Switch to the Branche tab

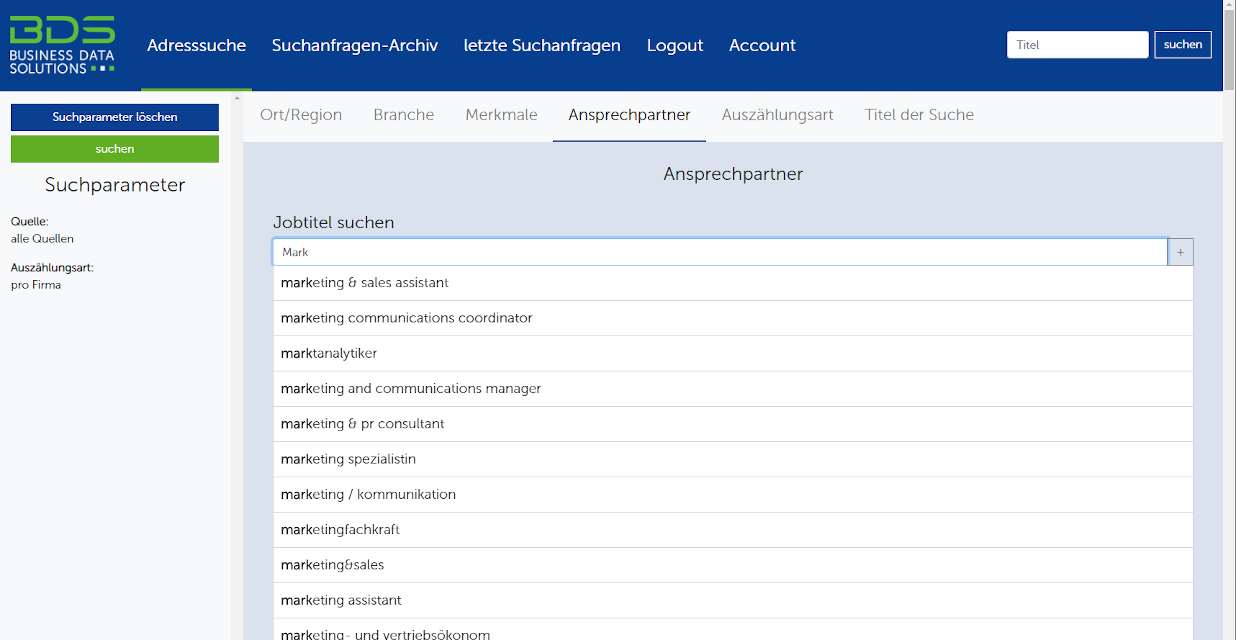point(404,115)
